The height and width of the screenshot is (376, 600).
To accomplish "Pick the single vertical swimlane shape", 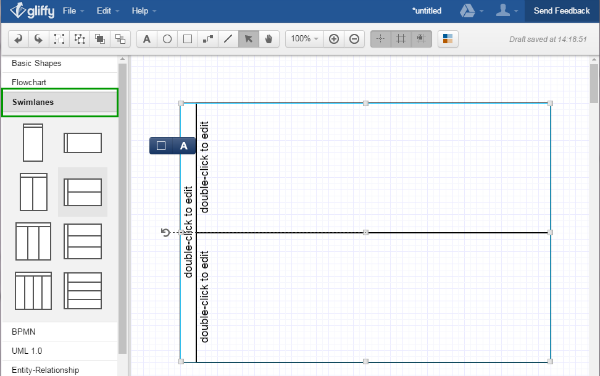I will point(33,143).
